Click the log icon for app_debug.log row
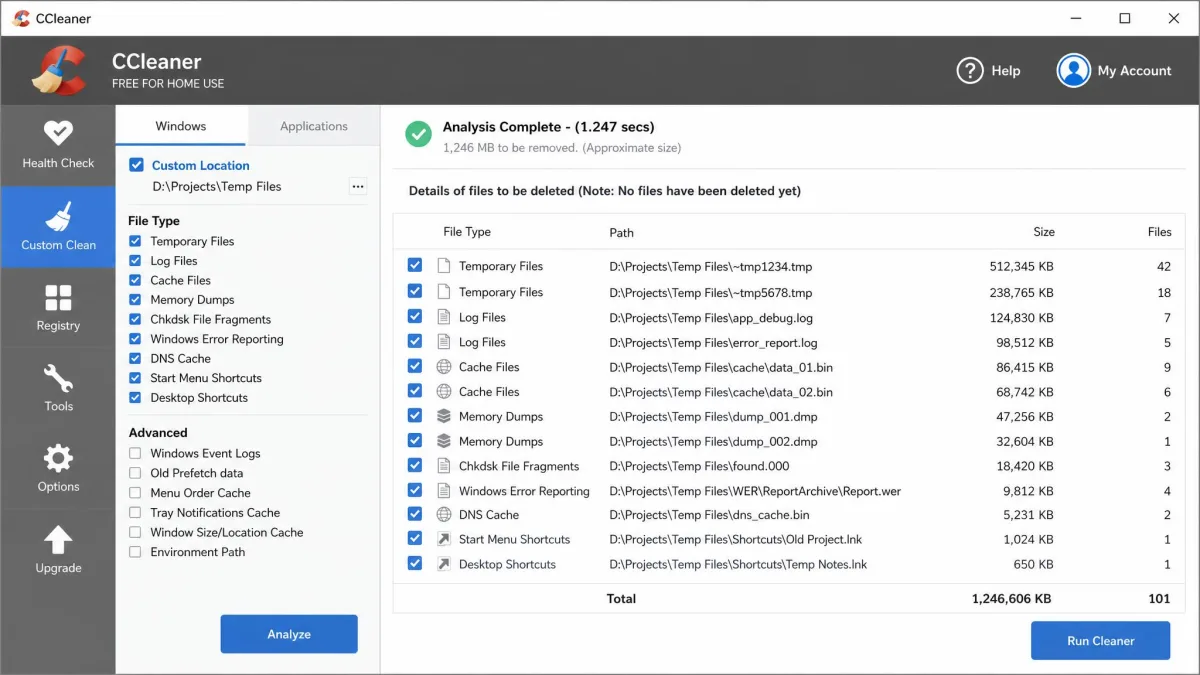 click(444, 317)
